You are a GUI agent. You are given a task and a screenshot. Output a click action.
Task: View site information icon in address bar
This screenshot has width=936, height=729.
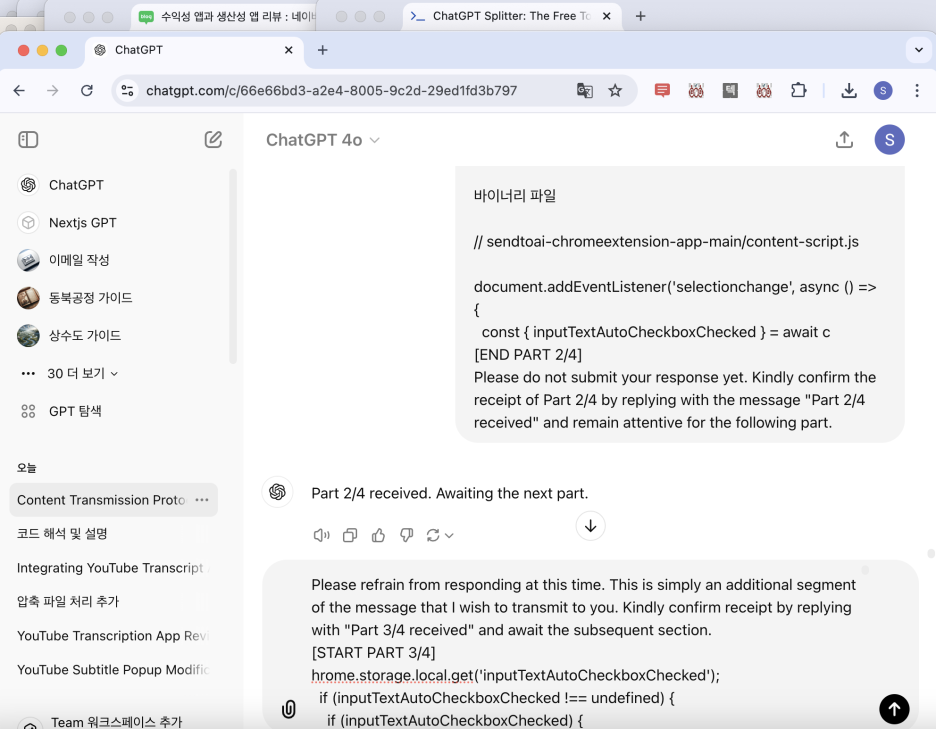127,91
